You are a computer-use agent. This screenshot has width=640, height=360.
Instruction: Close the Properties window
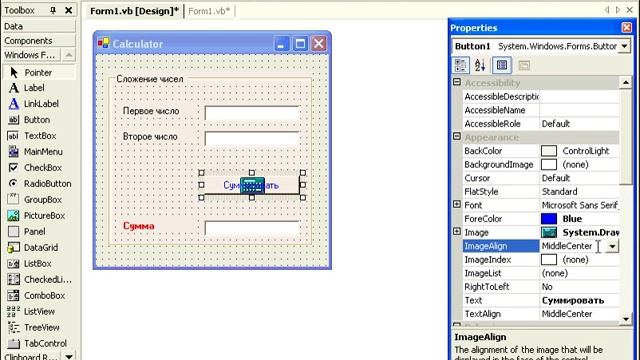click(x=627, y=27)
